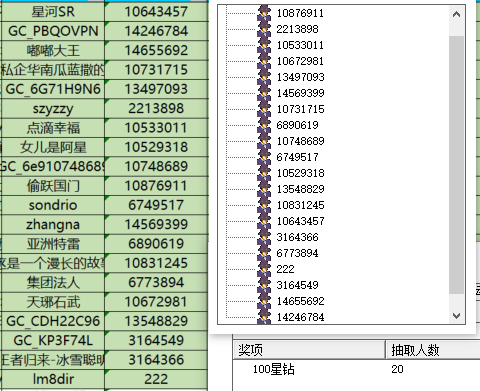Select spreadsheet cell GC_6G71H9N6
Screen dimensions: 480x391
pyautogui.click(x=53, y=89)
